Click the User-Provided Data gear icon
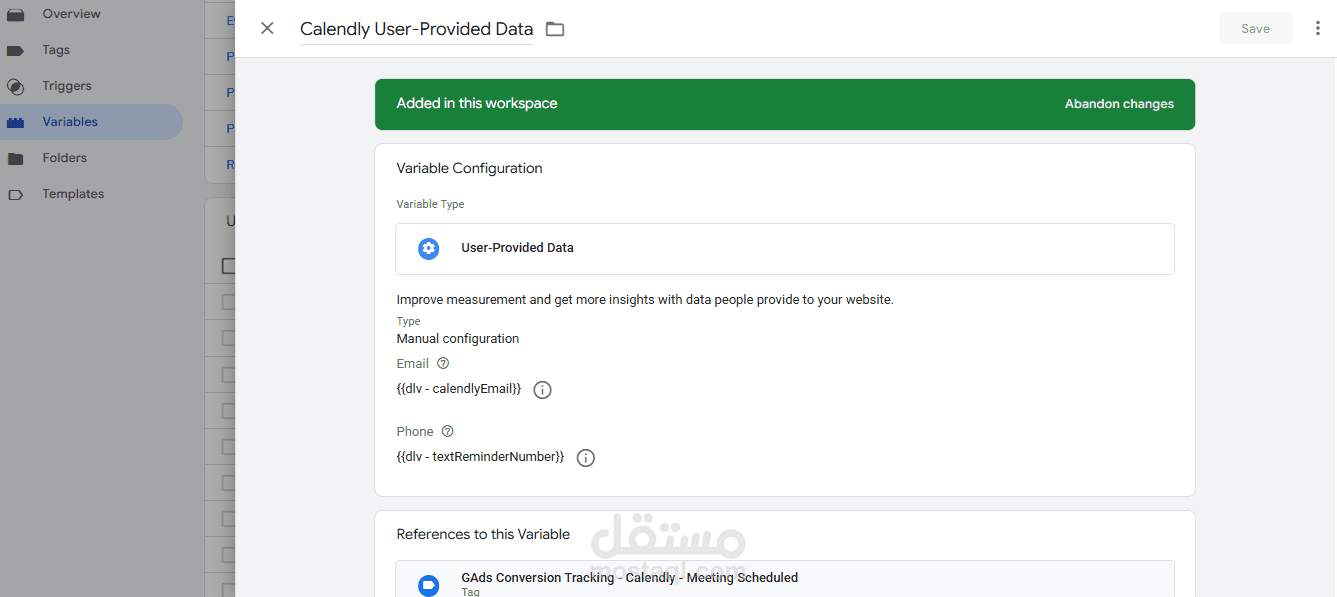The image size is (1337, 597). [428, 248]
